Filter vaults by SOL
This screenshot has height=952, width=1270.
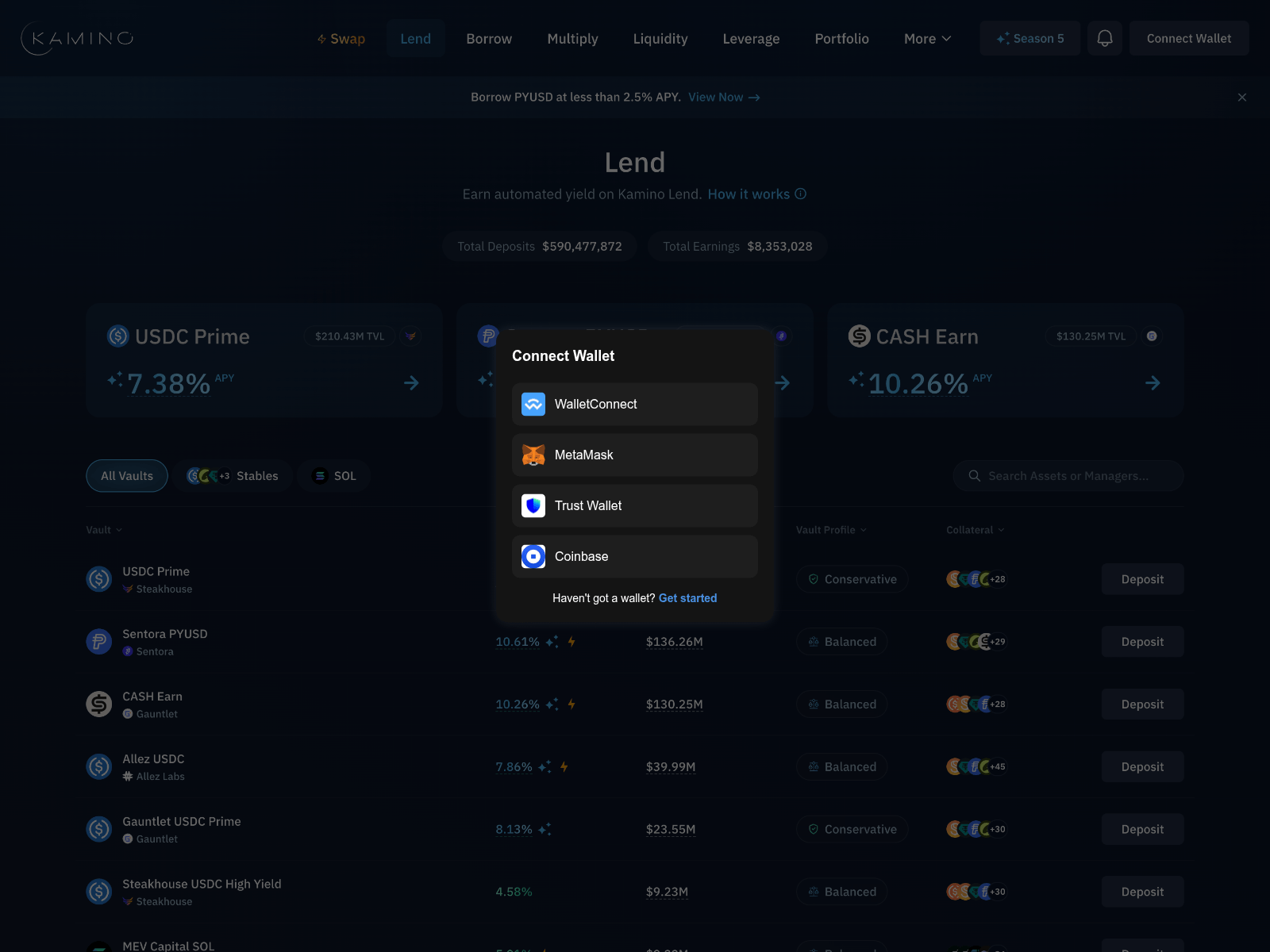pos(333,476)
